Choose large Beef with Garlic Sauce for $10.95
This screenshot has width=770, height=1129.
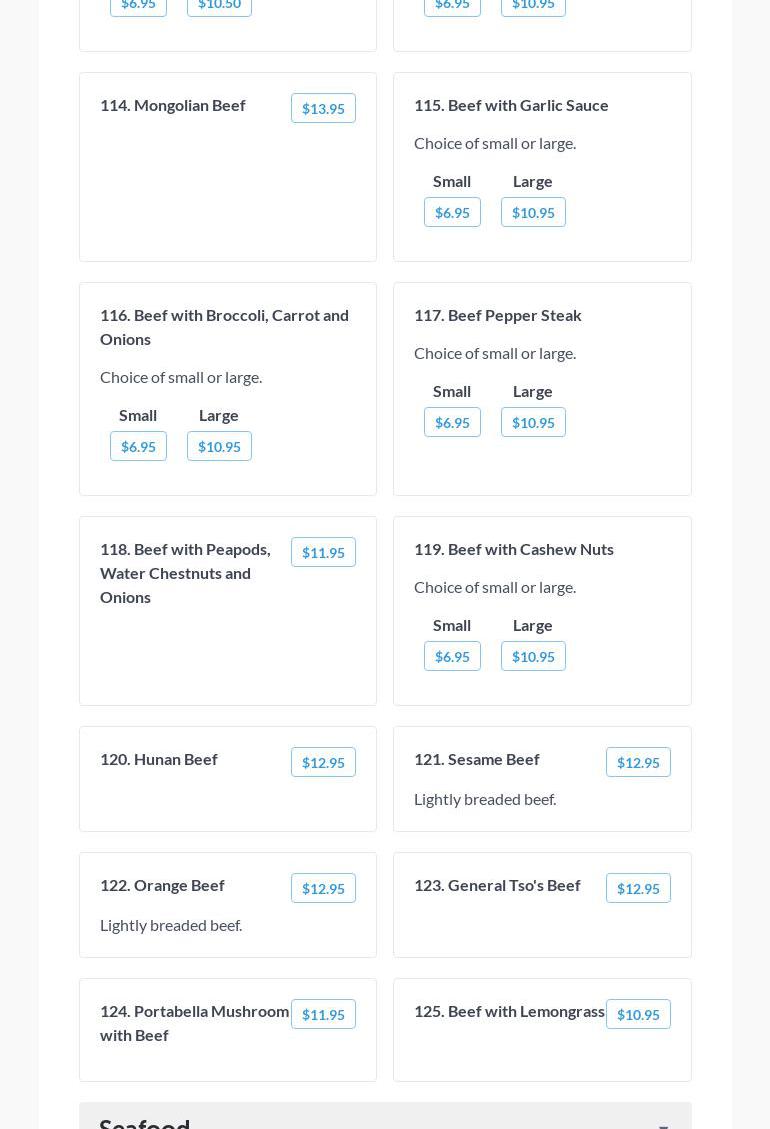[533, 212]
